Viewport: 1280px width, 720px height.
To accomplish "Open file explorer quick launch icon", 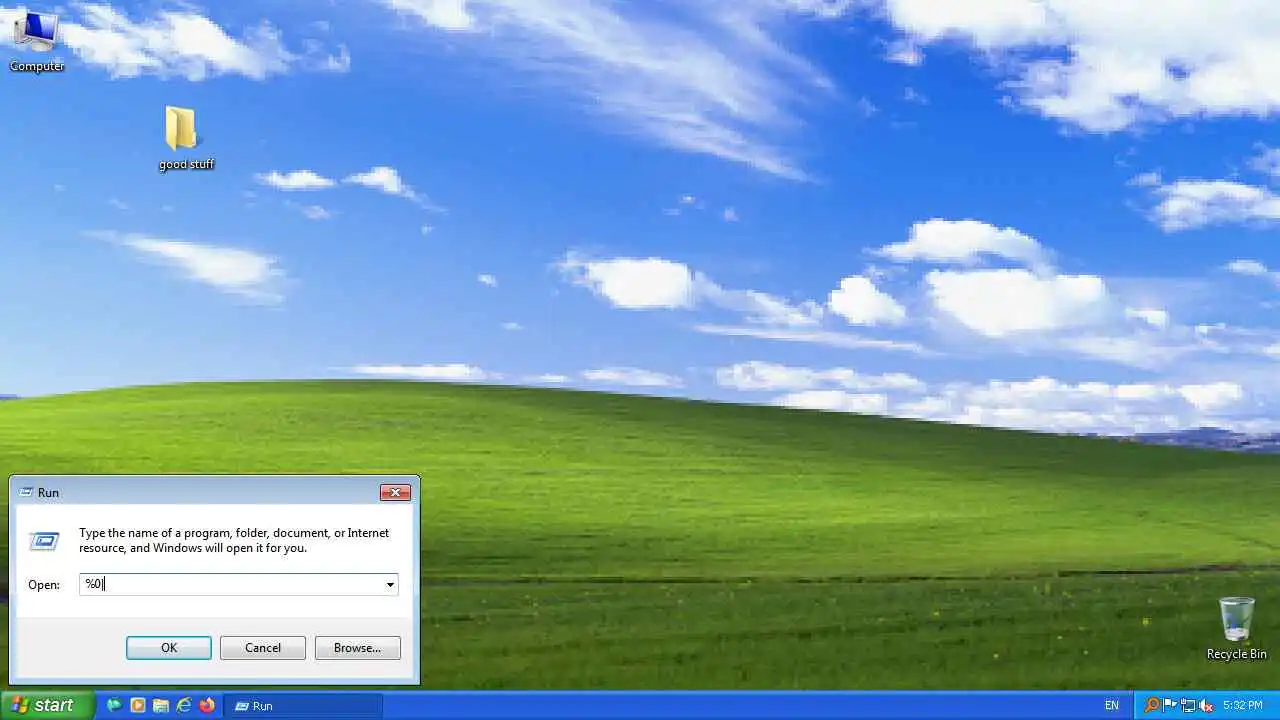I will coord(161,705).
